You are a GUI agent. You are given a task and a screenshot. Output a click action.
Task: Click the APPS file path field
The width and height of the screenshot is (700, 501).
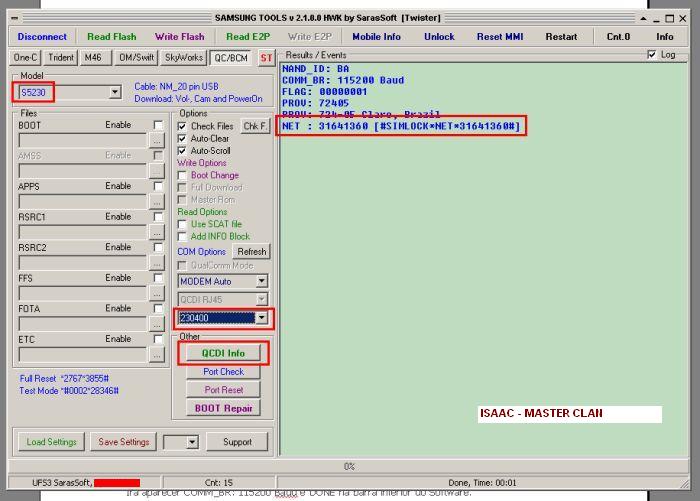(83, 202)
